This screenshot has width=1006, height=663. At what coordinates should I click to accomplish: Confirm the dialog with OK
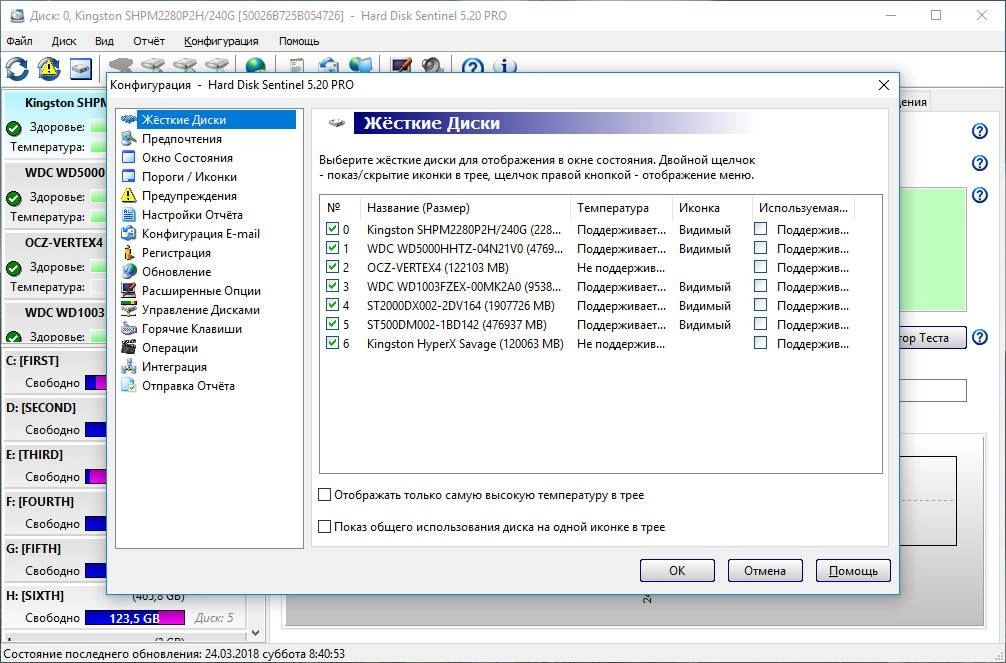[677, 571]
